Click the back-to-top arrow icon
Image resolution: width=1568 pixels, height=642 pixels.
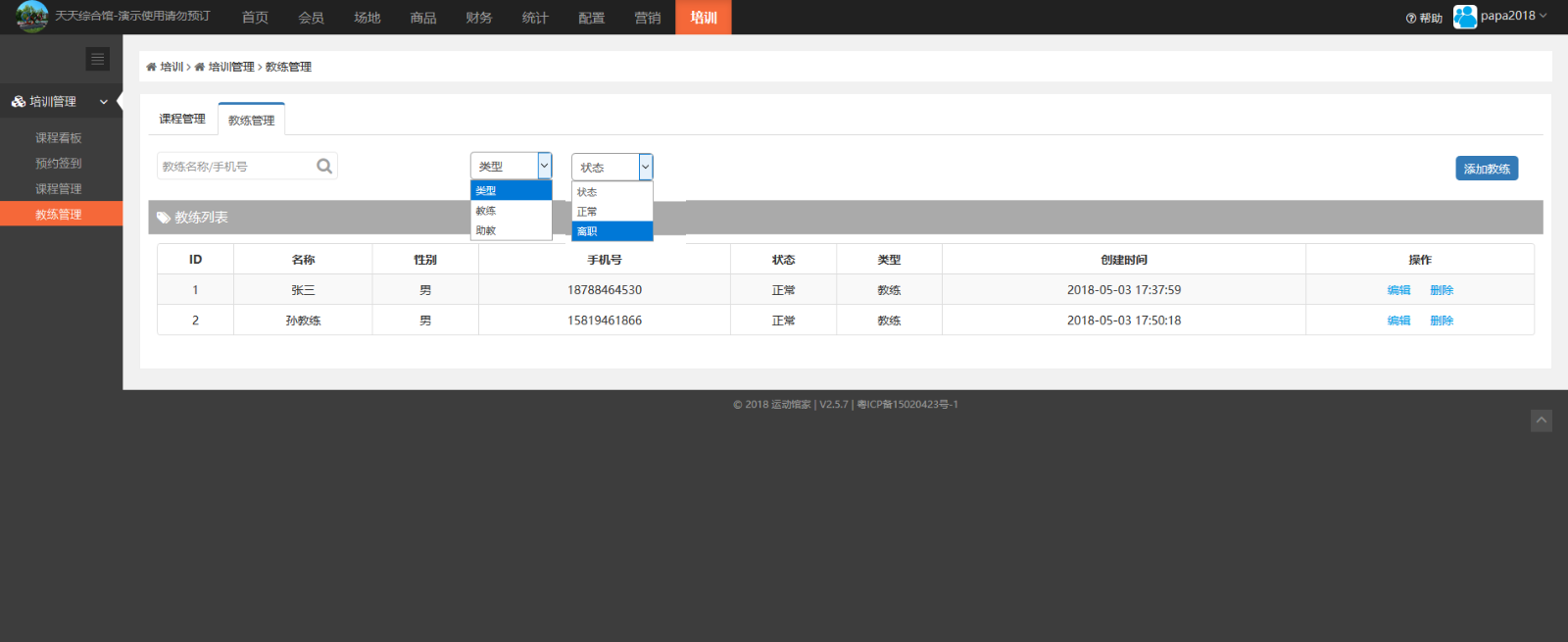[1542, 420]
